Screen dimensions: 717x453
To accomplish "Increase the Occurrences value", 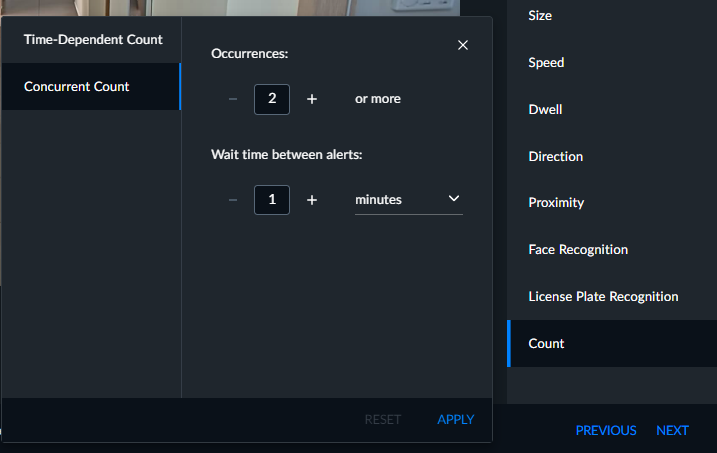I will [x=312, y=99].
